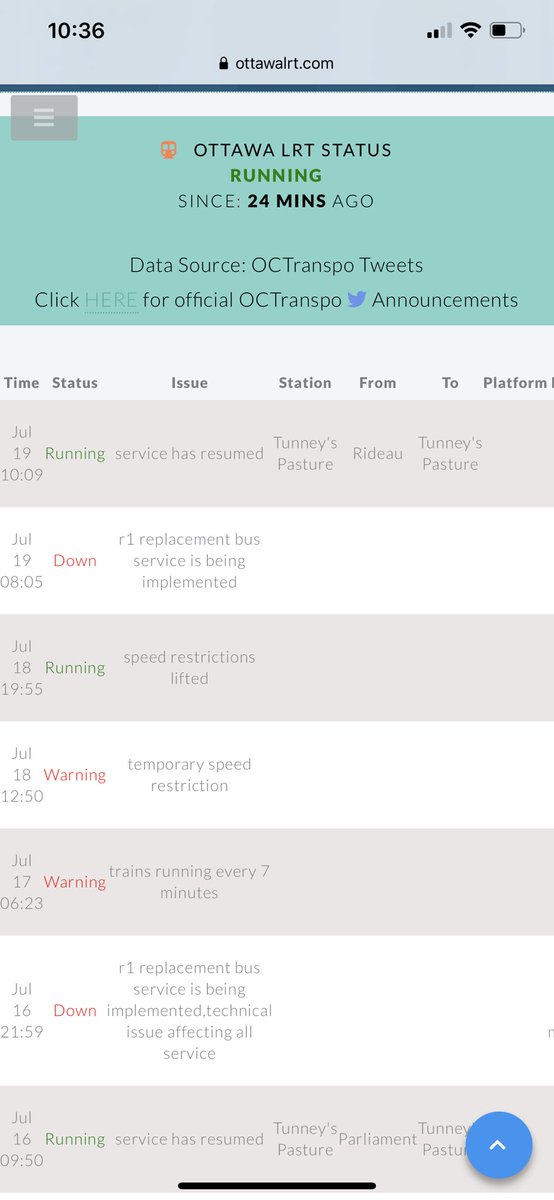Select service has resumed in Jul 19 row

click(x=189, y=453)
